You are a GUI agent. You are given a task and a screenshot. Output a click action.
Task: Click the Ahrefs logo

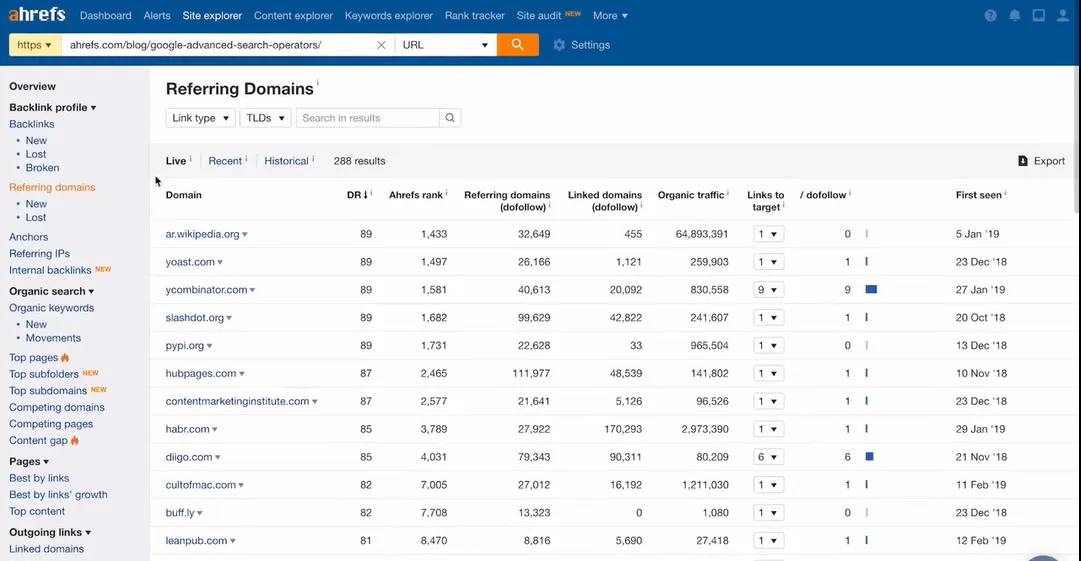(x=38, y=15)
